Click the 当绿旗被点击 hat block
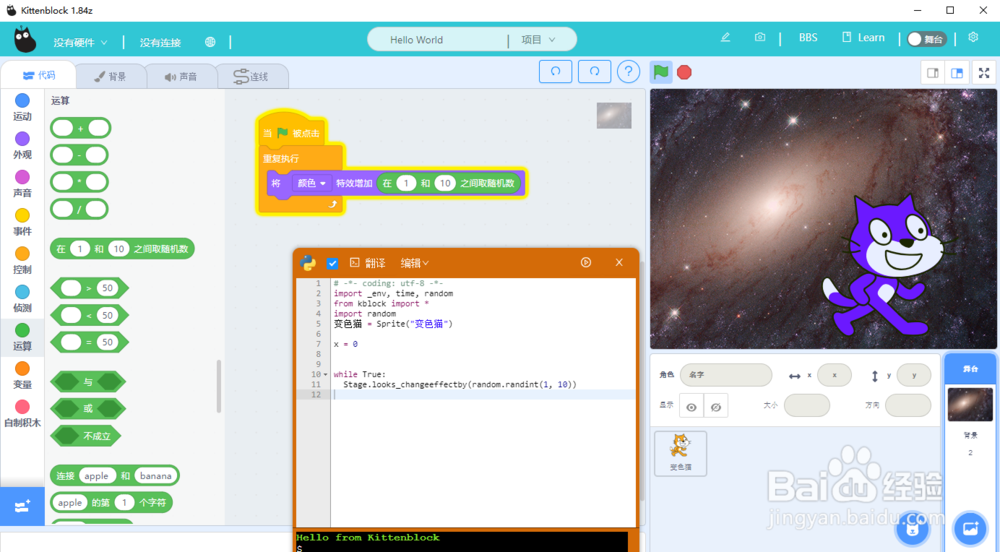 [293, 129]
